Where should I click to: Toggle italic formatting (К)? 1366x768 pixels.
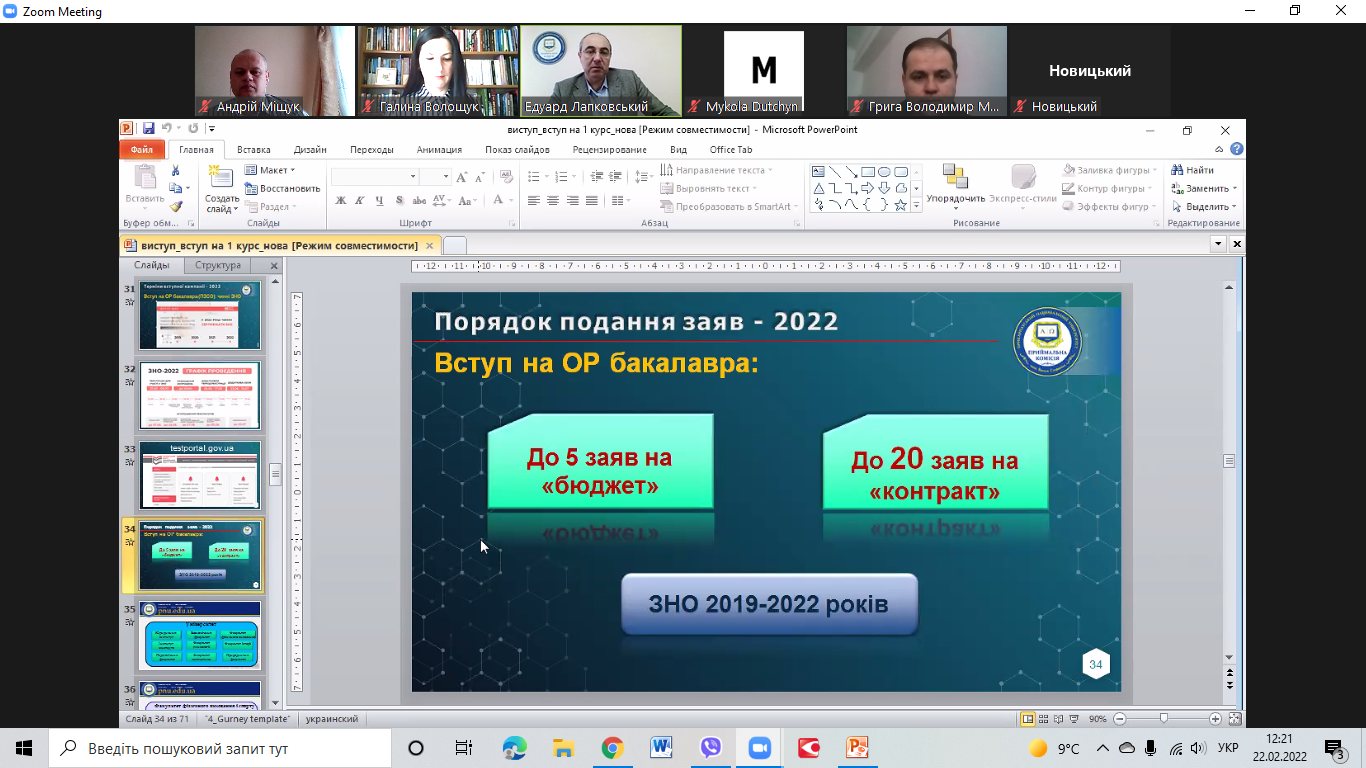point(360,201)
